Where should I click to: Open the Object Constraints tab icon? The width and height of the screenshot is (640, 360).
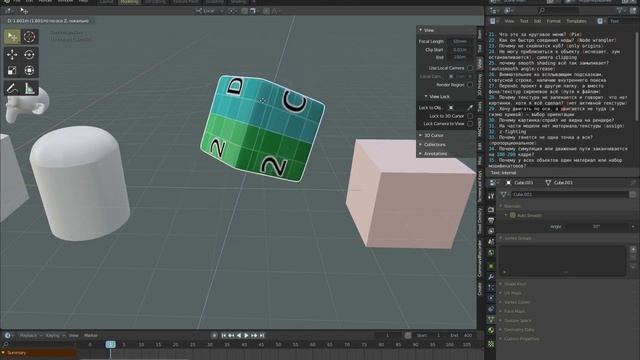(x=491, y=309)
